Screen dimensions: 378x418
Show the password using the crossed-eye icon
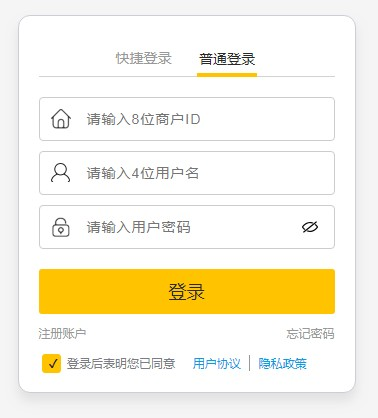310,227
